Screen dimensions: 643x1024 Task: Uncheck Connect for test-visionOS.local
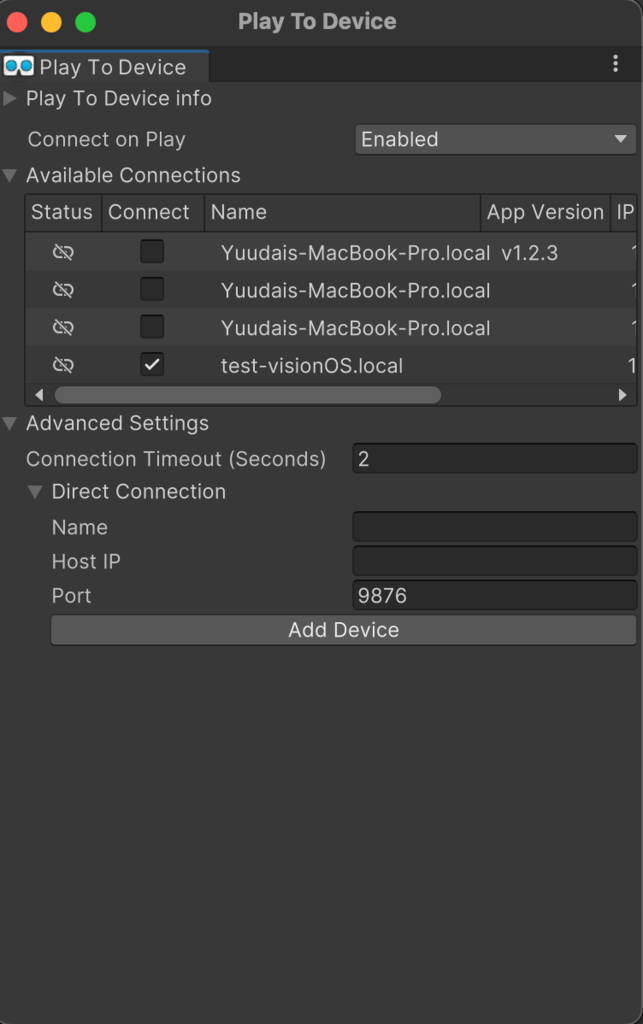[x=152, y=364]
